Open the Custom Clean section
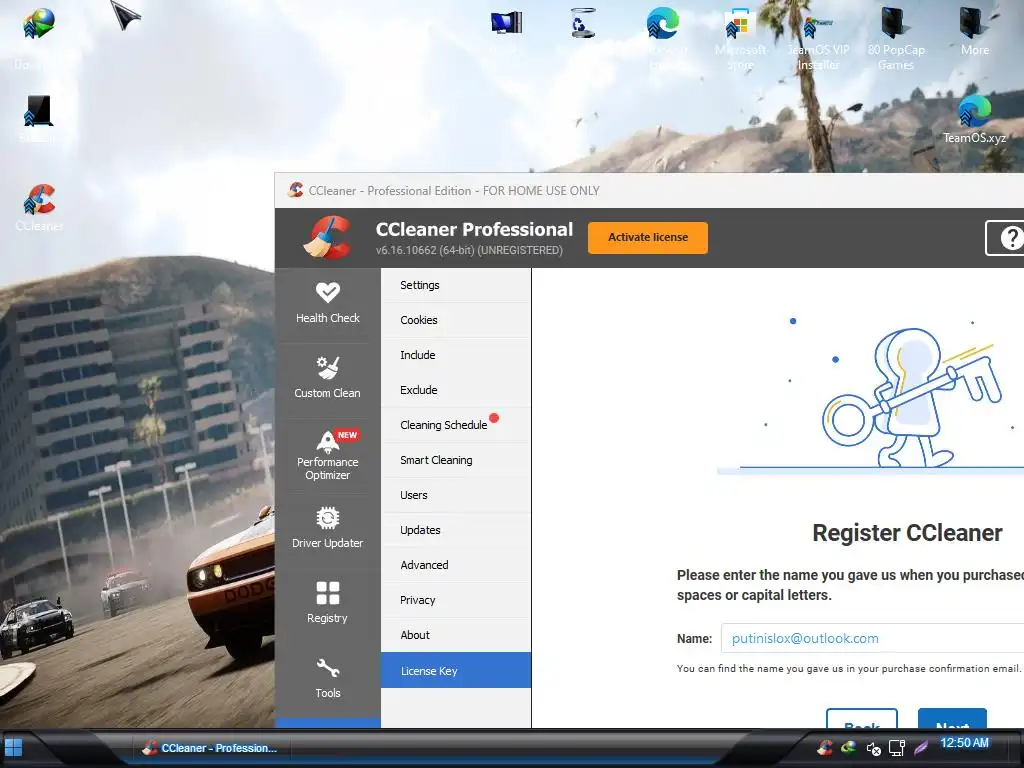The width and height of the screenshot is (1024, 768). (x=327, y=379)
